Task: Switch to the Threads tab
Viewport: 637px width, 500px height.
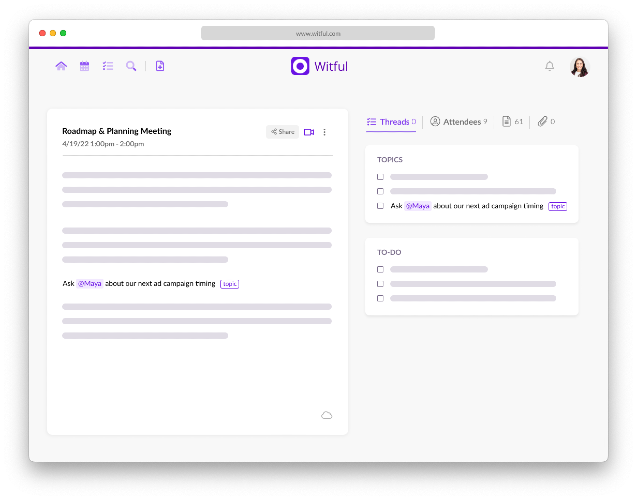Action: pos(391,122)
